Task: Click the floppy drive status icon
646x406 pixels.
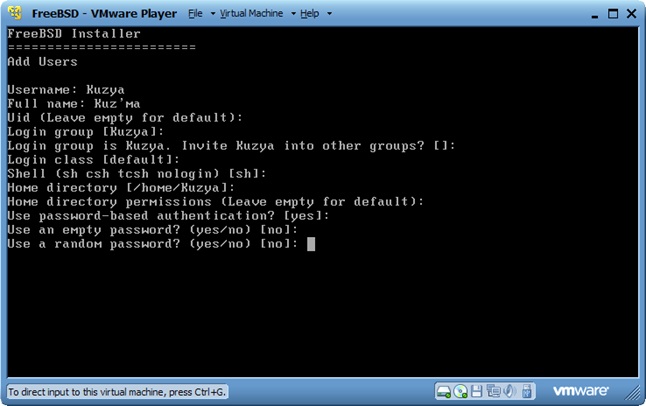Action: [x=477, y=391]
